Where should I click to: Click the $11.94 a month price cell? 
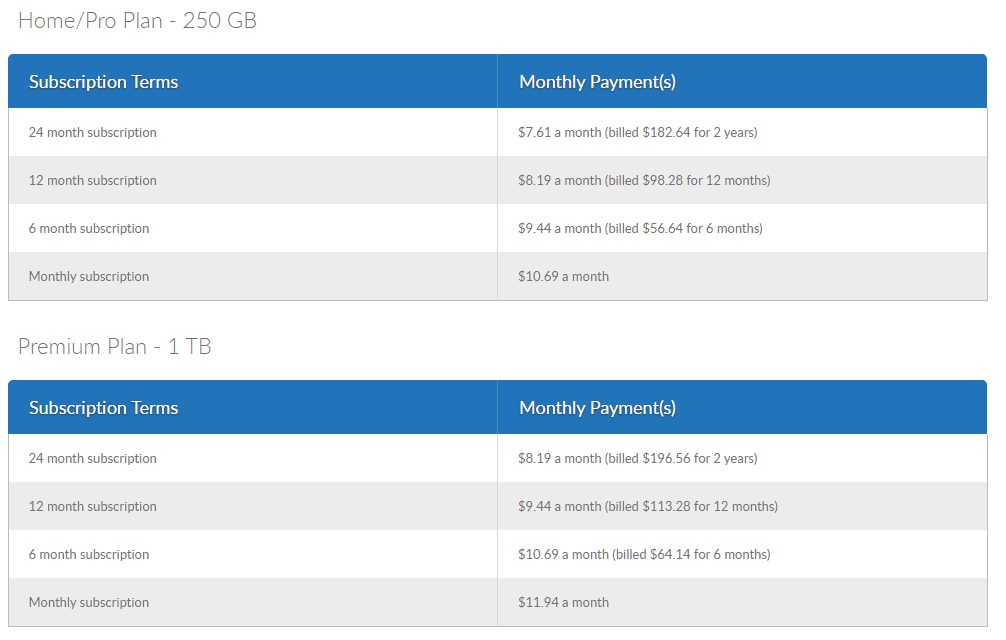click(563, 602)
